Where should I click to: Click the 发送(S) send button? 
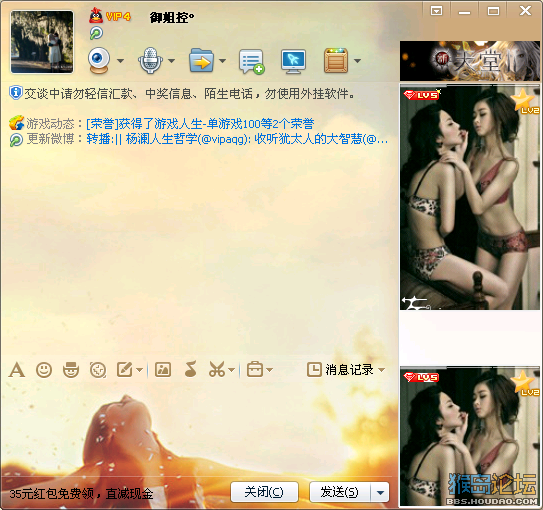click(340, 492)
